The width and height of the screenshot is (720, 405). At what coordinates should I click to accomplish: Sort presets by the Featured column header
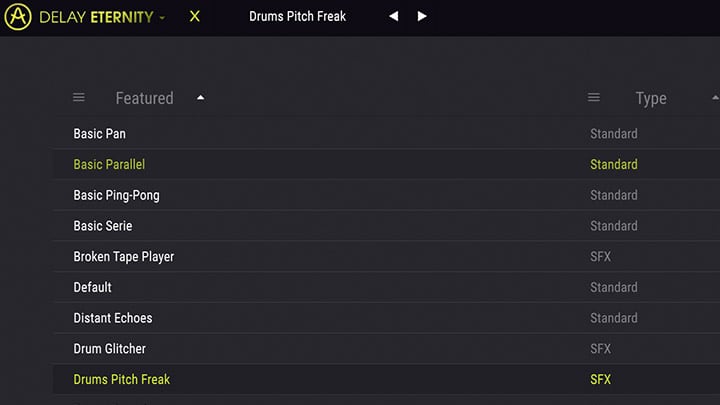(145, 98)
